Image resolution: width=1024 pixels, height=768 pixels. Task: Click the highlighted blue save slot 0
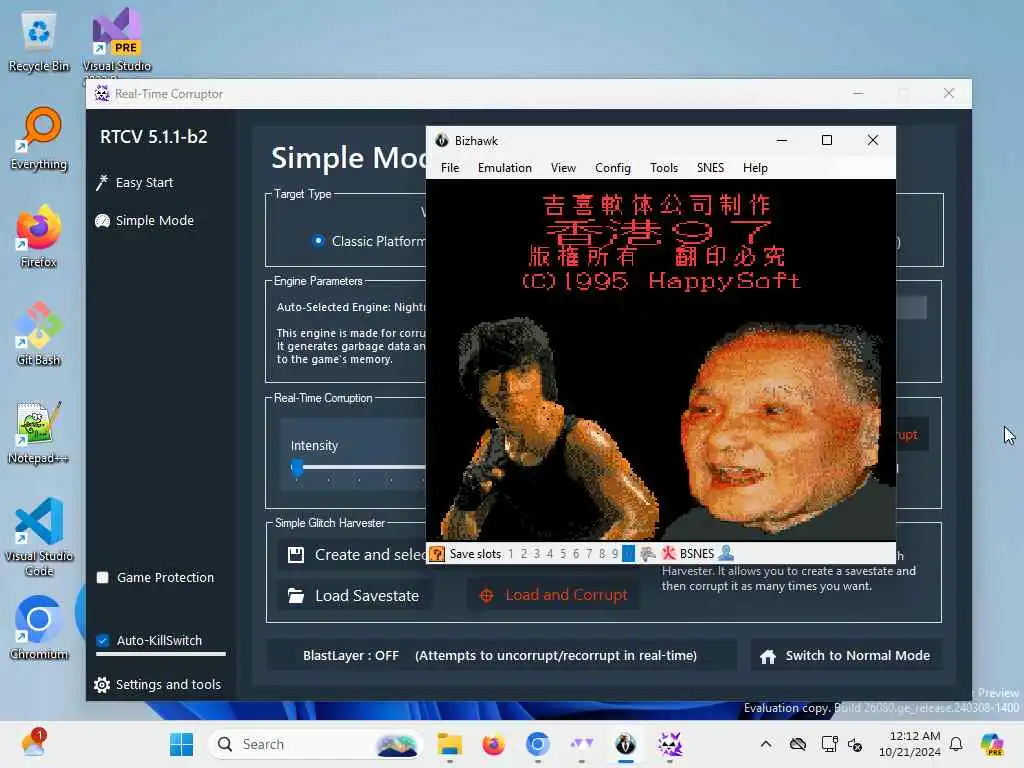pos(628,554)
